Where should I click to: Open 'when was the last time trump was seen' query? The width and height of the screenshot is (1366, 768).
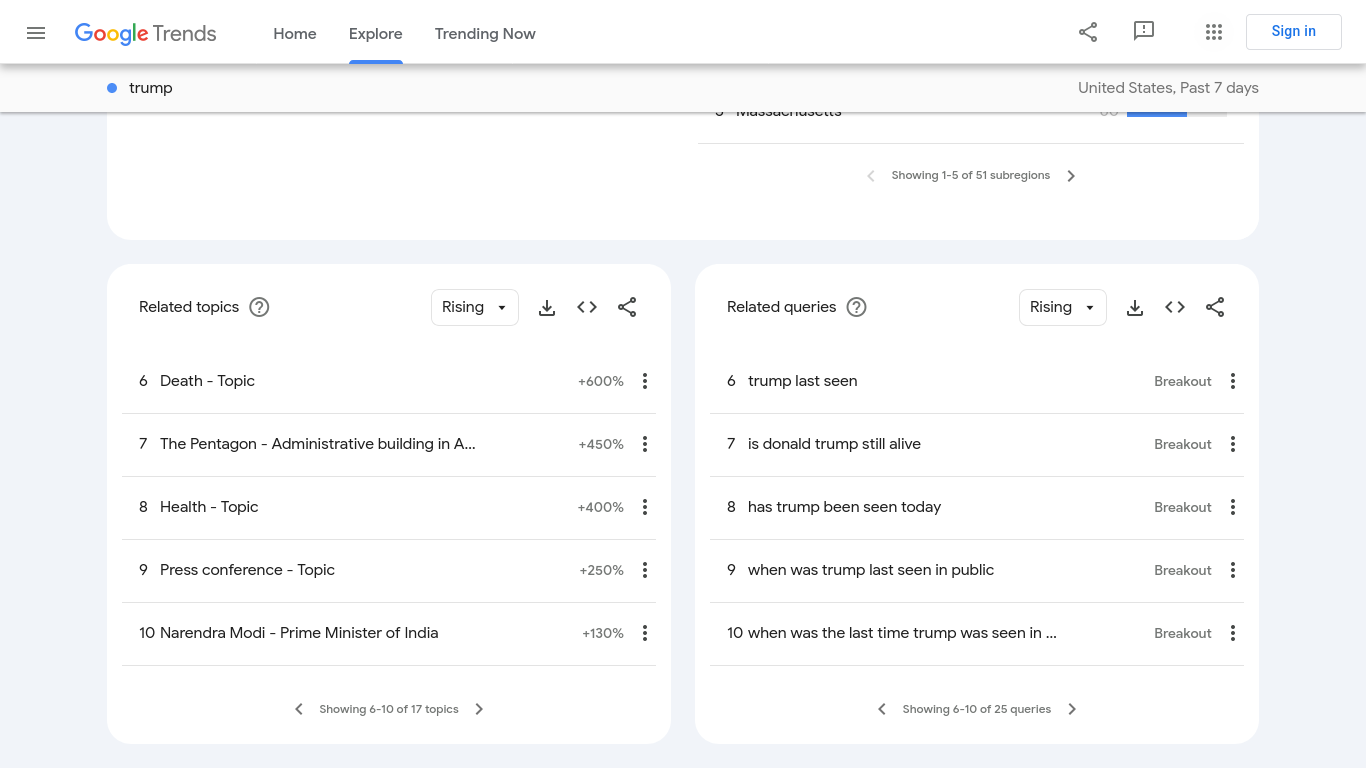(x=902, y=633)
